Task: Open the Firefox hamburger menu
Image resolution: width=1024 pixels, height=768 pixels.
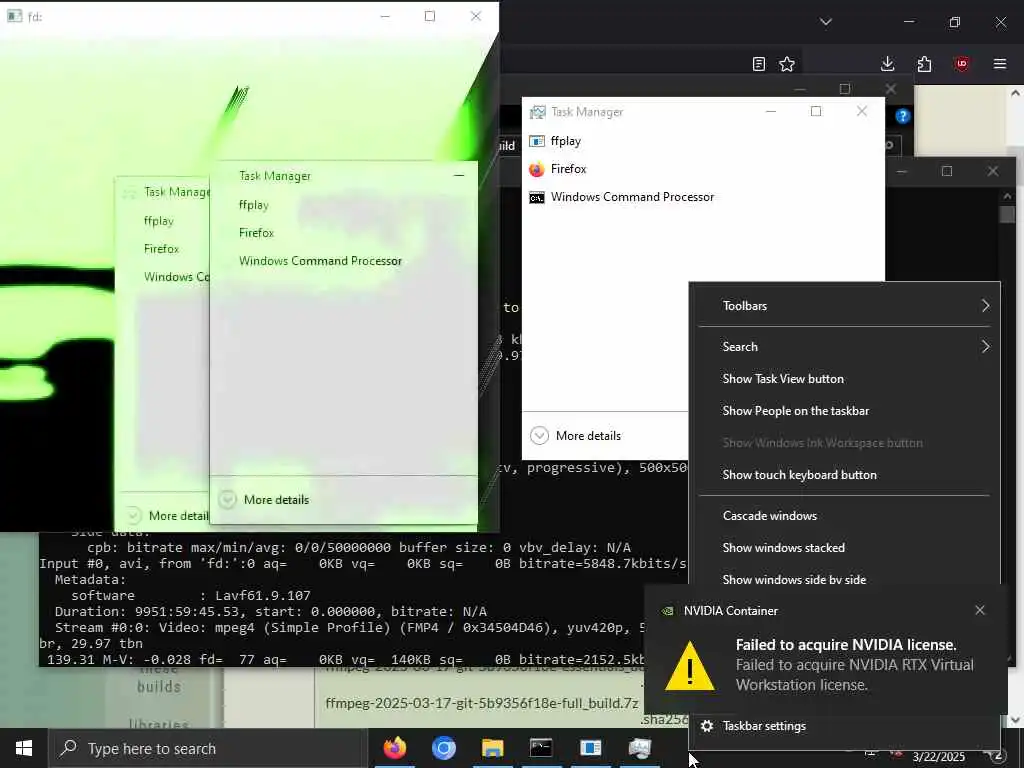Action: coord(1000,64)
